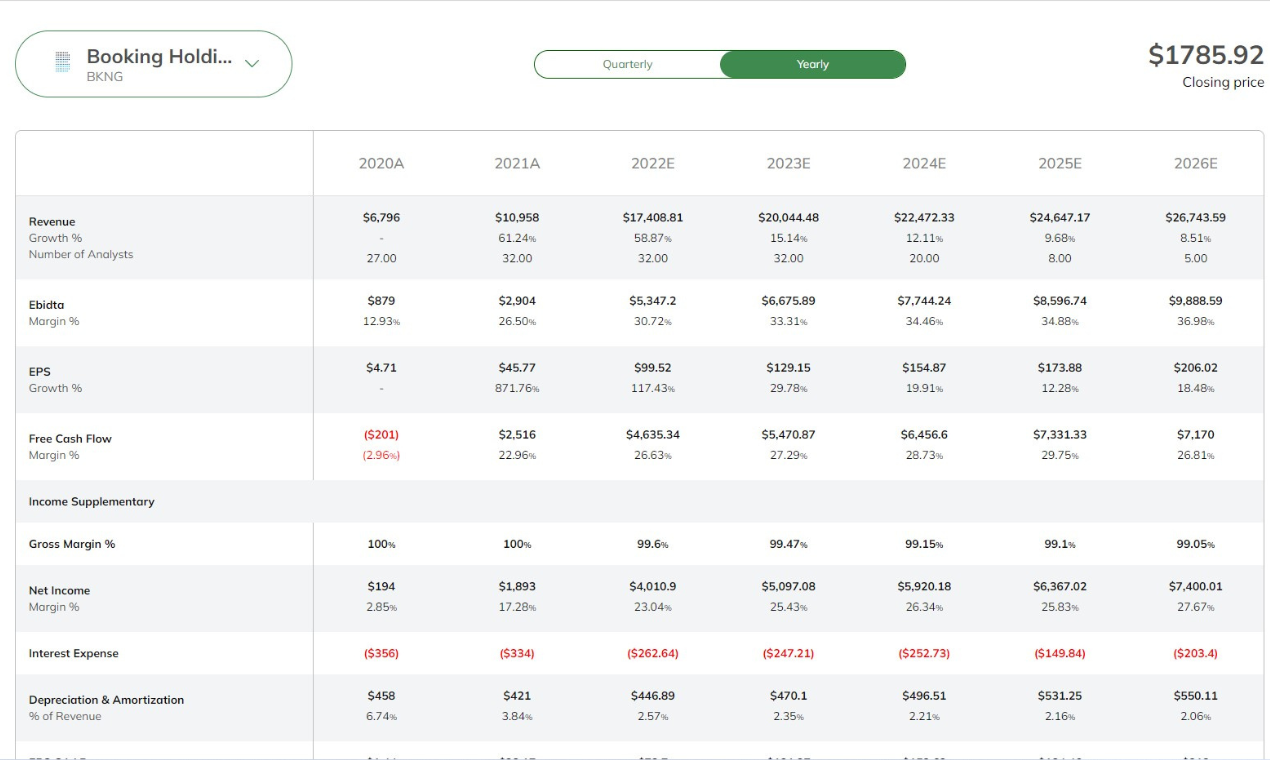Click the Ebidta row label
Viewport: 1270px width, 760px height.
tap(47, 305)
